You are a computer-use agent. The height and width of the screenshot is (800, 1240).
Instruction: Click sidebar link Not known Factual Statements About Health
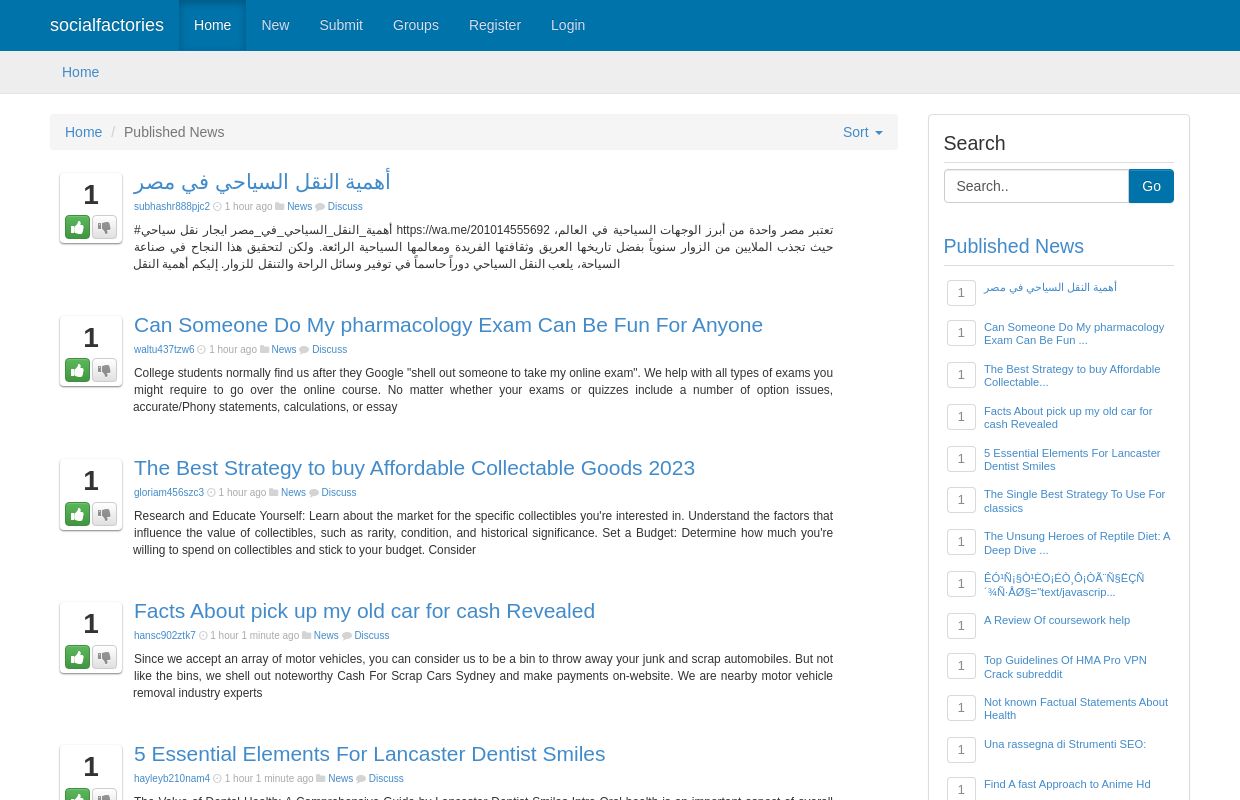click(x=1075, y=708)
